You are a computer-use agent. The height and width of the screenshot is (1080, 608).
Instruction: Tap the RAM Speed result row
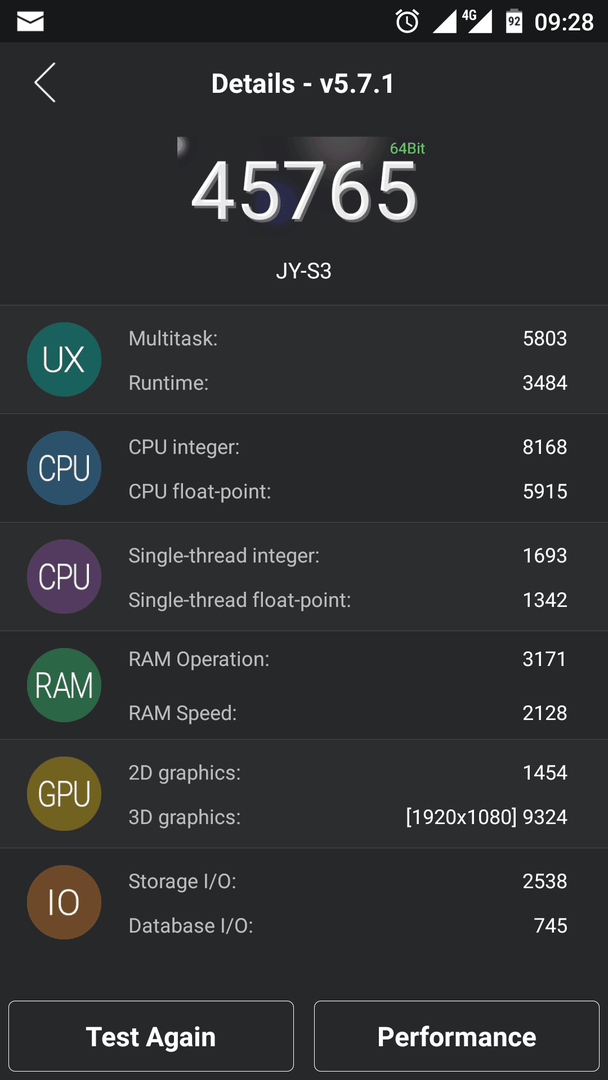point(348,714)
